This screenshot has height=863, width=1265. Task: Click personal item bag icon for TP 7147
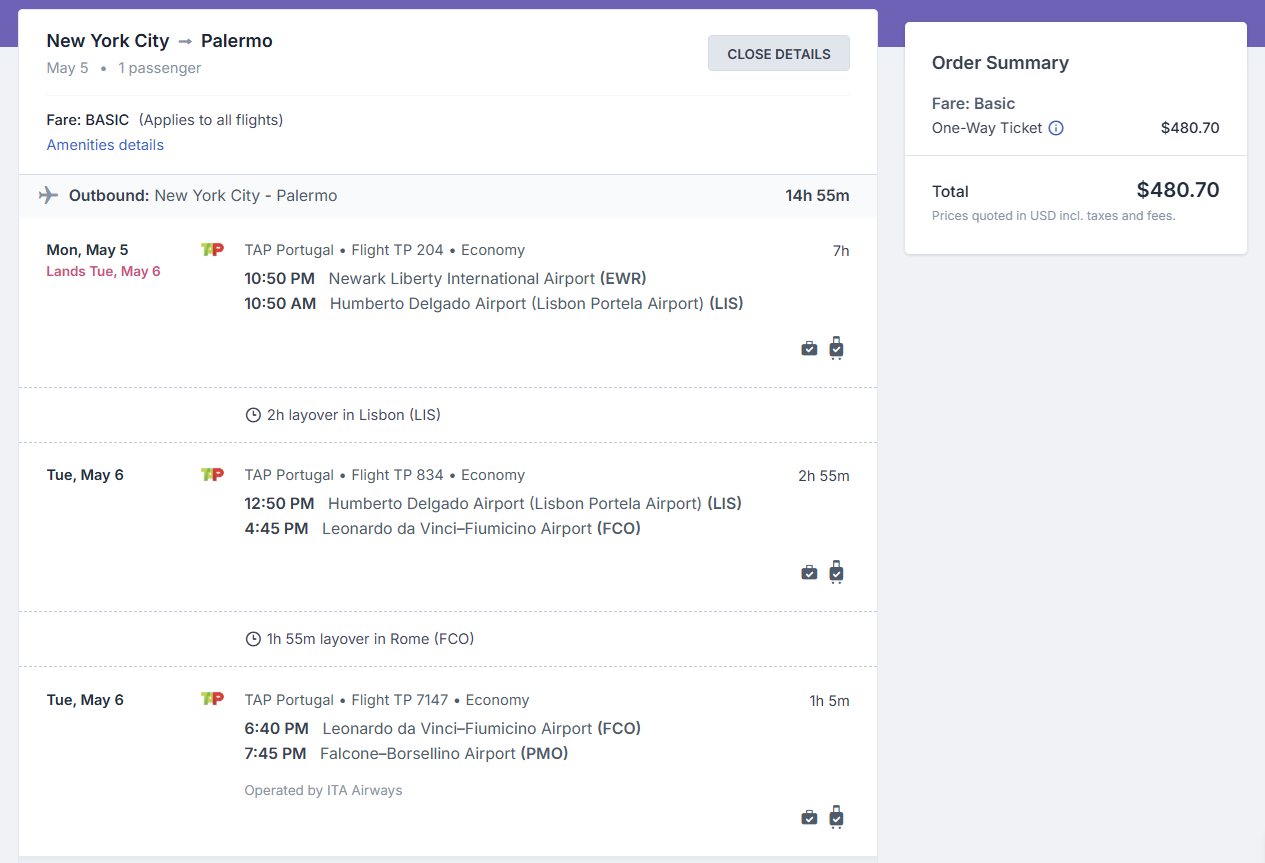click(x=809, y=819)
